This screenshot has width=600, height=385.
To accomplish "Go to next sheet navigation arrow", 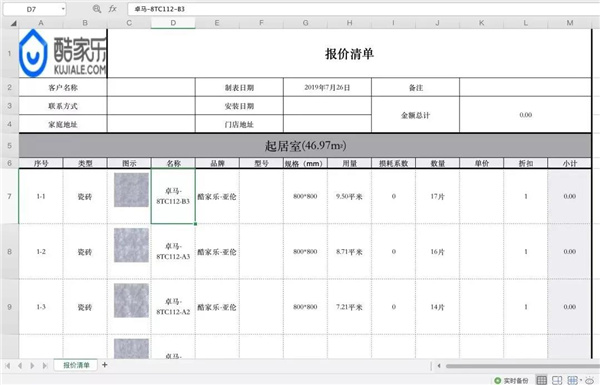I will (32, 365).
